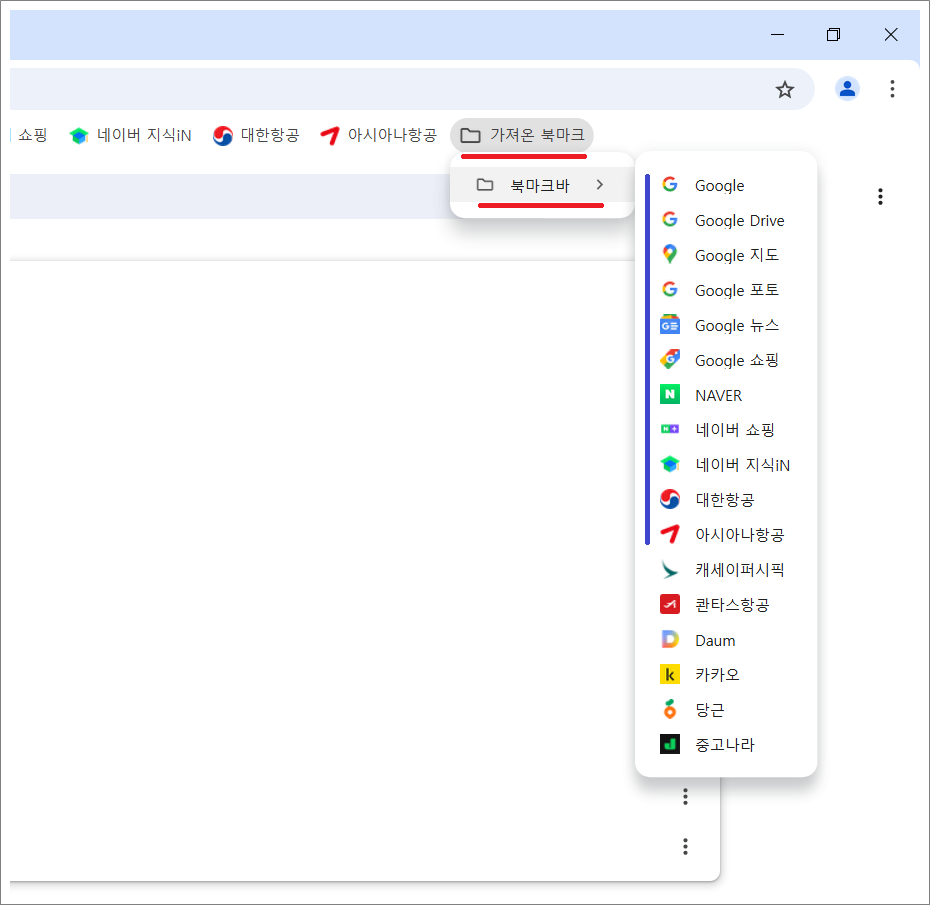Open the 당근 bookmark
The height and width of the screenshot is (905, 930).
(x=726, y=710)
